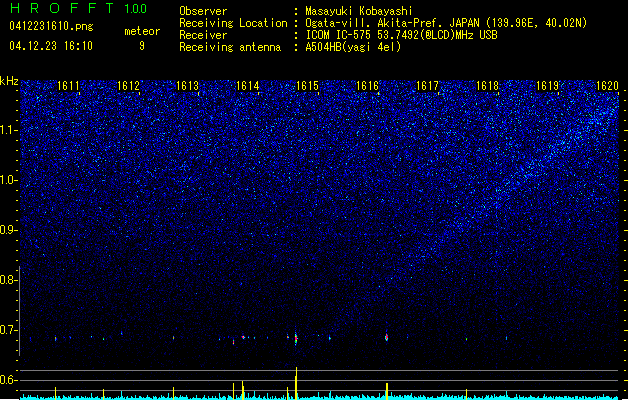Click the kHz axis unit label
Viewport: 629px width, 400px height.
pos(9,81)
